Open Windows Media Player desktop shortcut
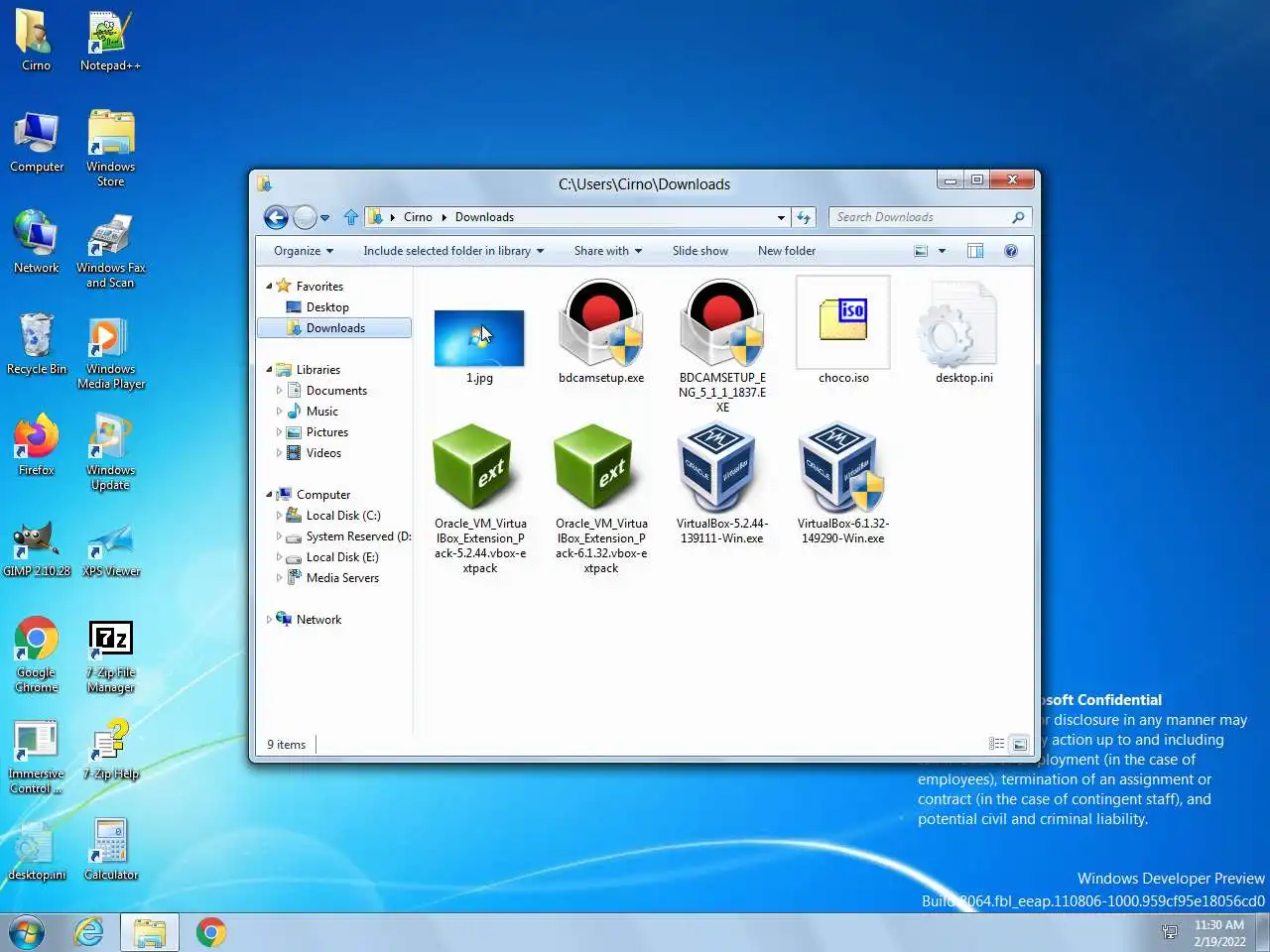 (110, 350)
